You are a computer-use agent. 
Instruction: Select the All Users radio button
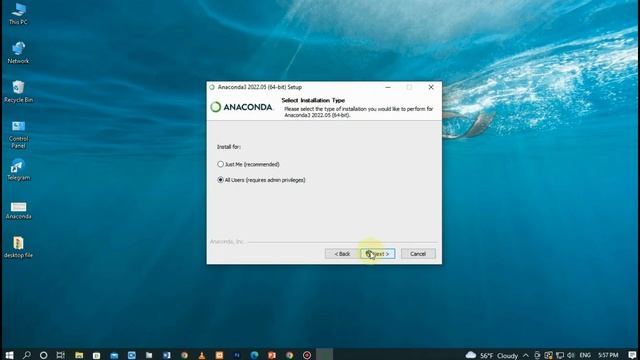(x=220, y=180)
